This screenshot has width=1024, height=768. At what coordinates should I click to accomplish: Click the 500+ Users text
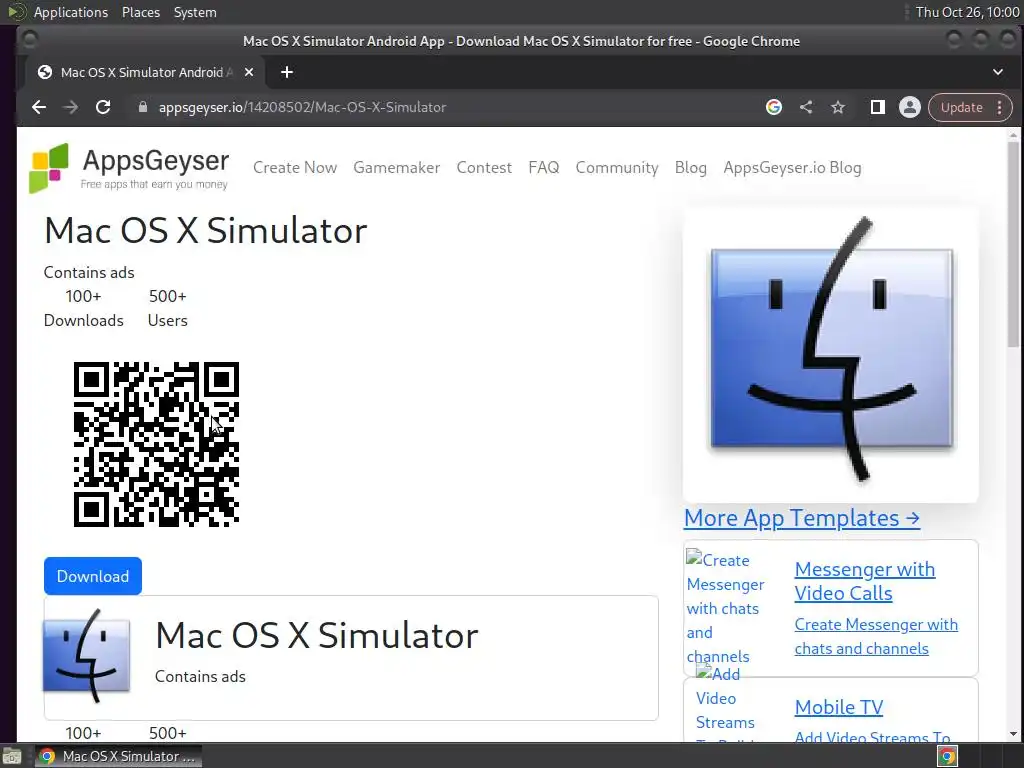168,308
